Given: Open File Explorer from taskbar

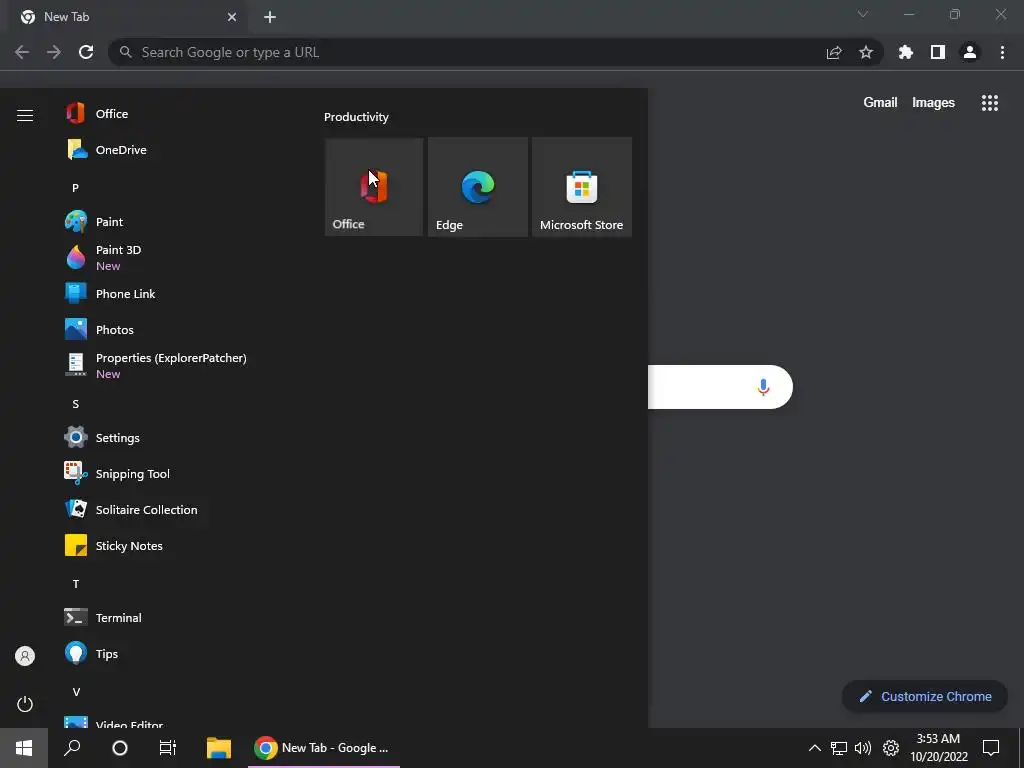Looking at the screenshot, I should click(x=219, y=748).
